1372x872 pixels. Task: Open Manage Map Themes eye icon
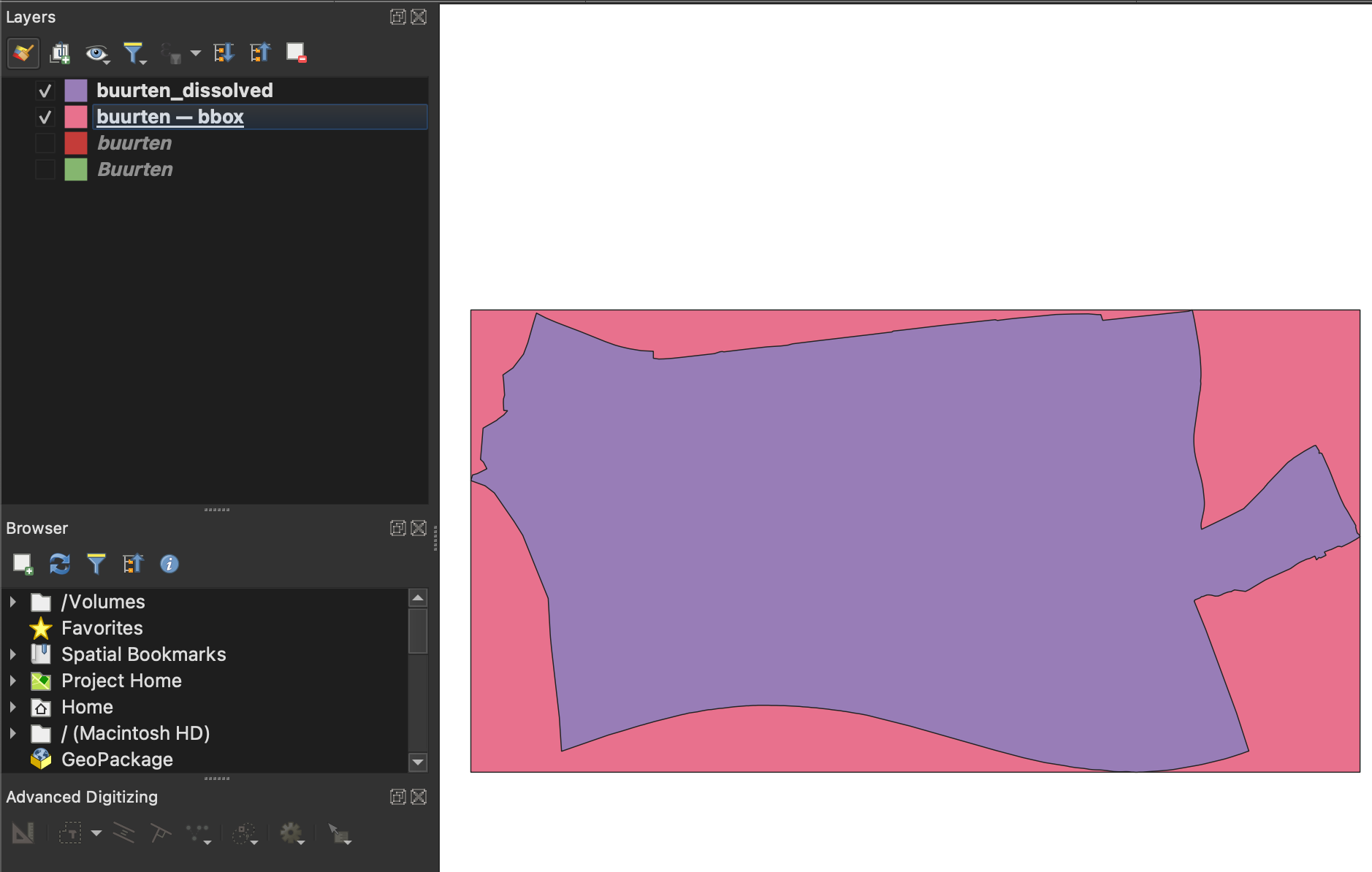[96, 53]
